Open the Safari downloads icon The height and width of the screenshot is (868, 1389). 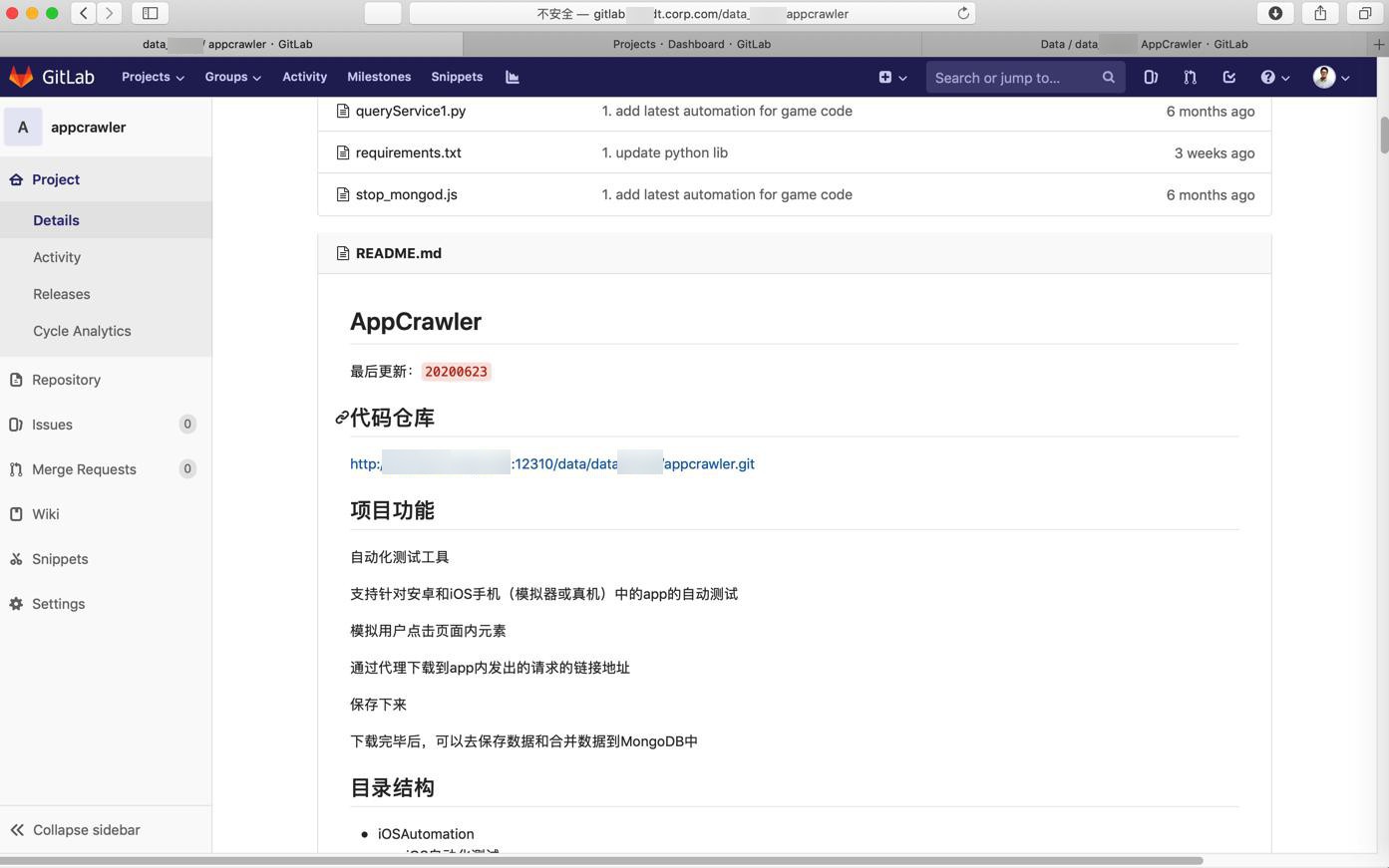point(1275,13)
